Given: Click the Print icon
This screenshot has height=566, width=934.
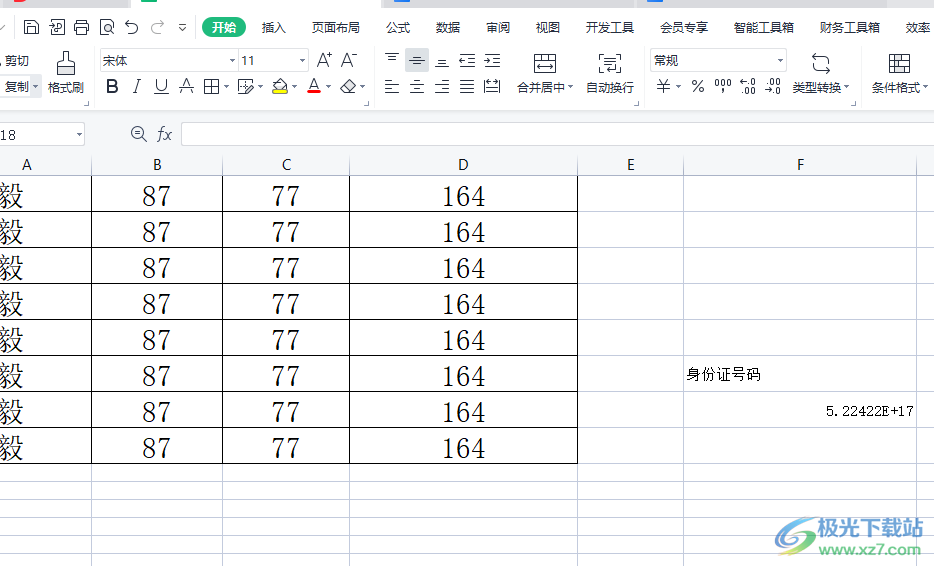Looking at the screenshot, I should [82, 27].
